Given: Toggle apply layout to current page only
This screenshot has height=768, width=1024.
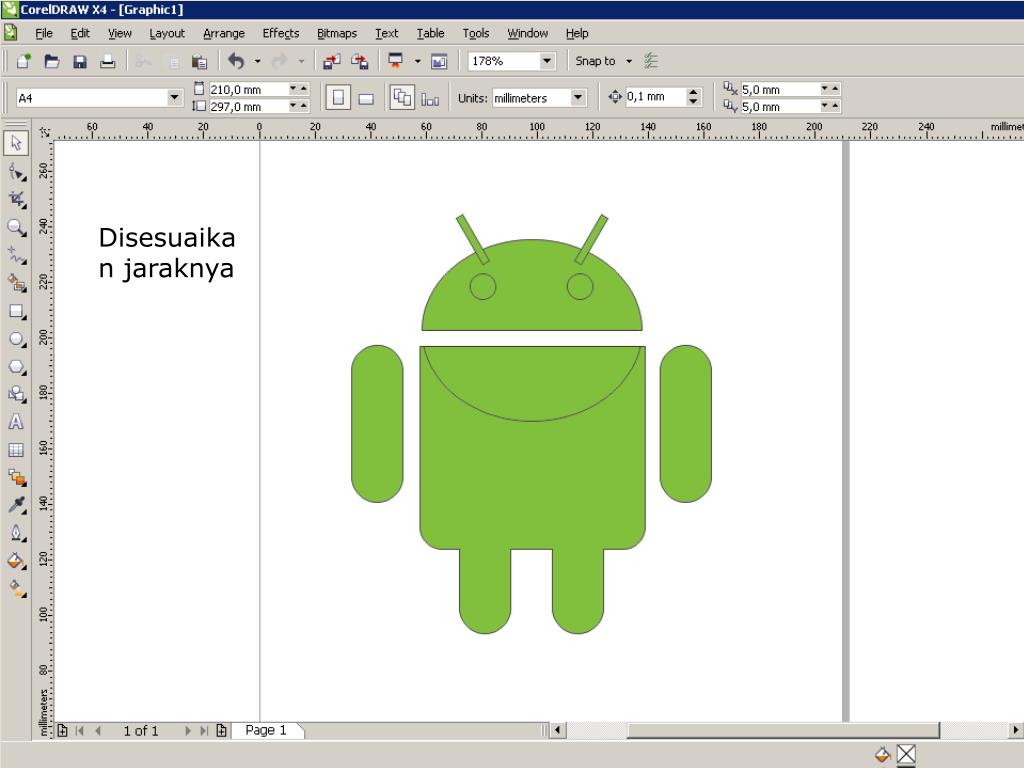Looking at the screenshot, I should point(430,98).
